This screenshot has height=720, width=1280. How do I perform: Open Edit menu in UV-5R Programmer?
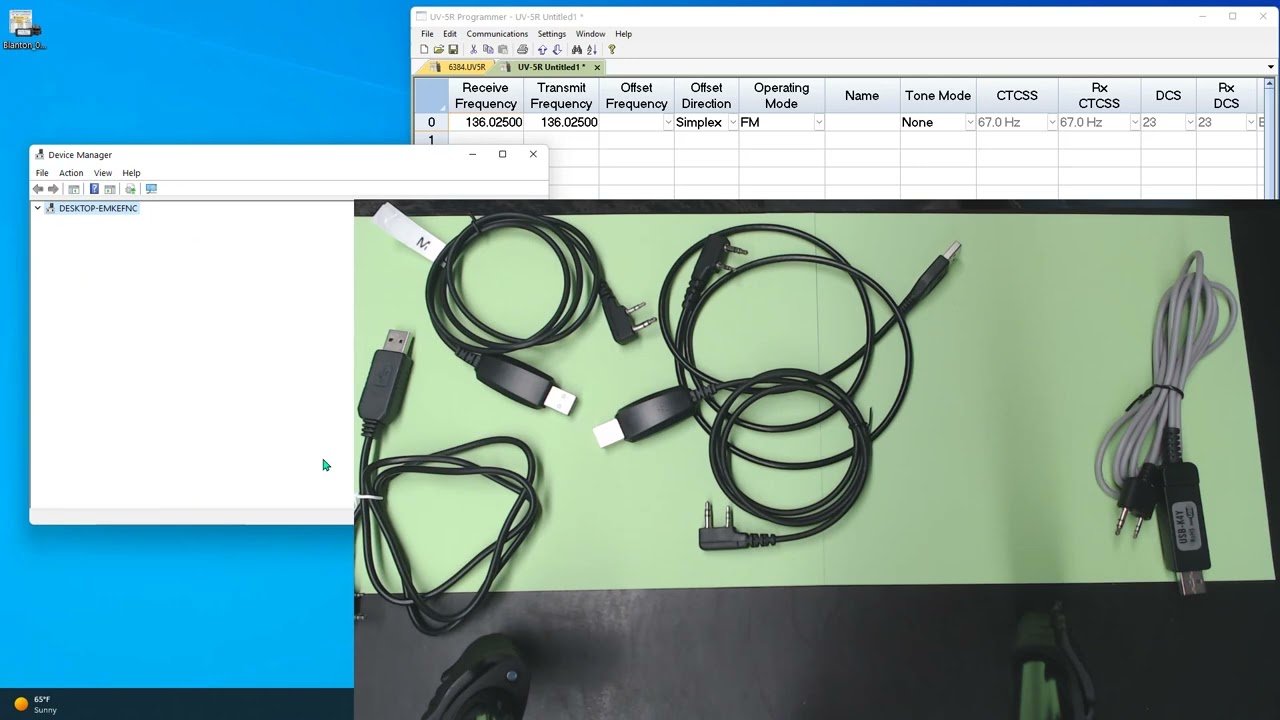450,34
